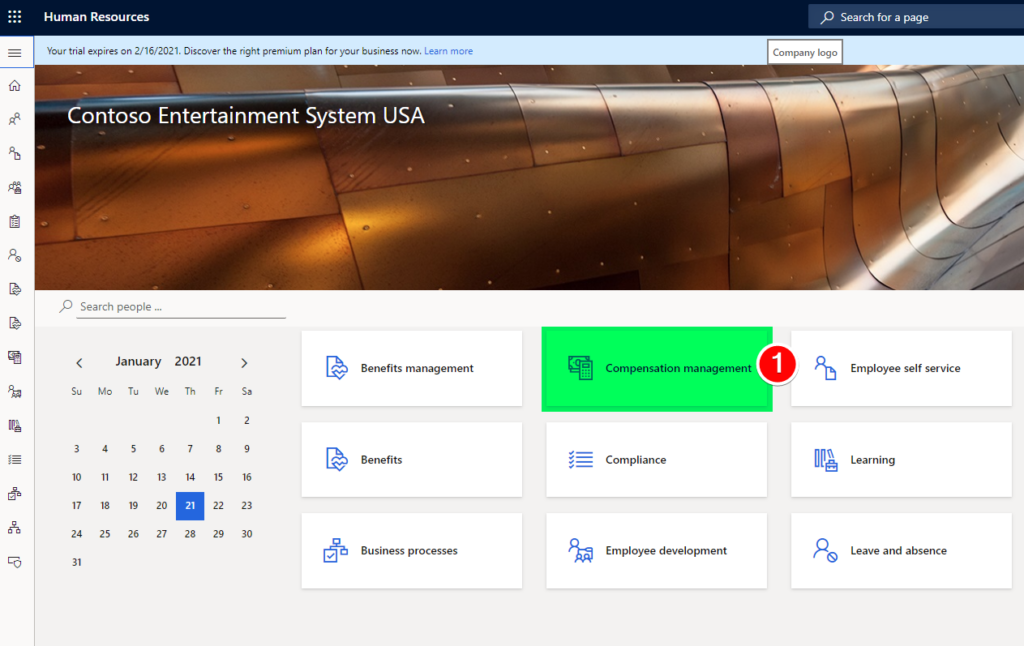Image resolution: width=1024 pixels, height=646 pixels.
Task: Go to Home in left sidebar
Action: click(x=14, y=86)
